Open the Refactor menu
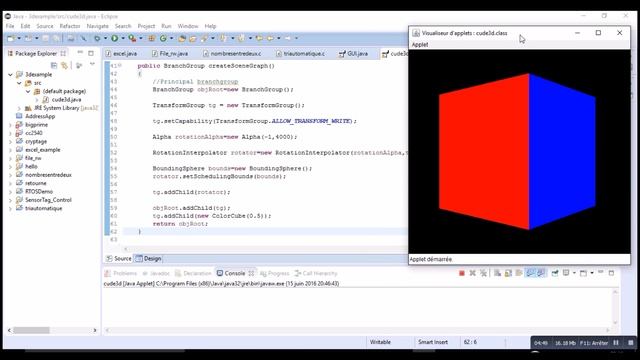 [x=70, y=26]
